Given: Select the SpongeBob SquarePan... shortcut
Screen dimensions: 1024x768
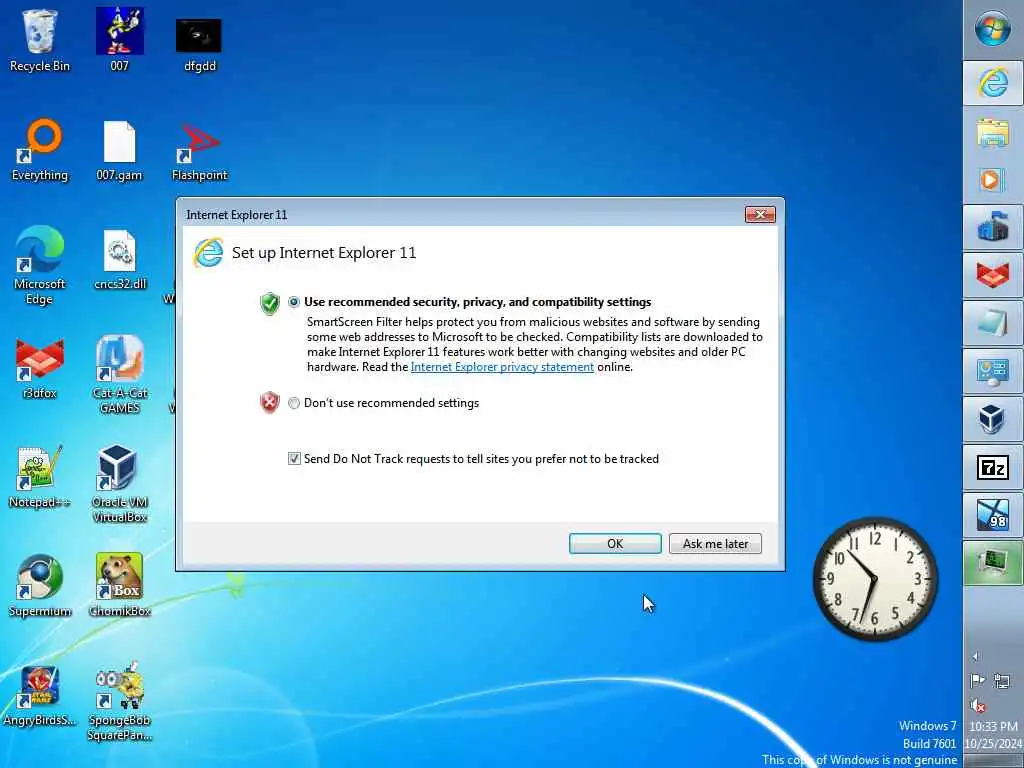Looking at the screenshot, I should 120,702.
